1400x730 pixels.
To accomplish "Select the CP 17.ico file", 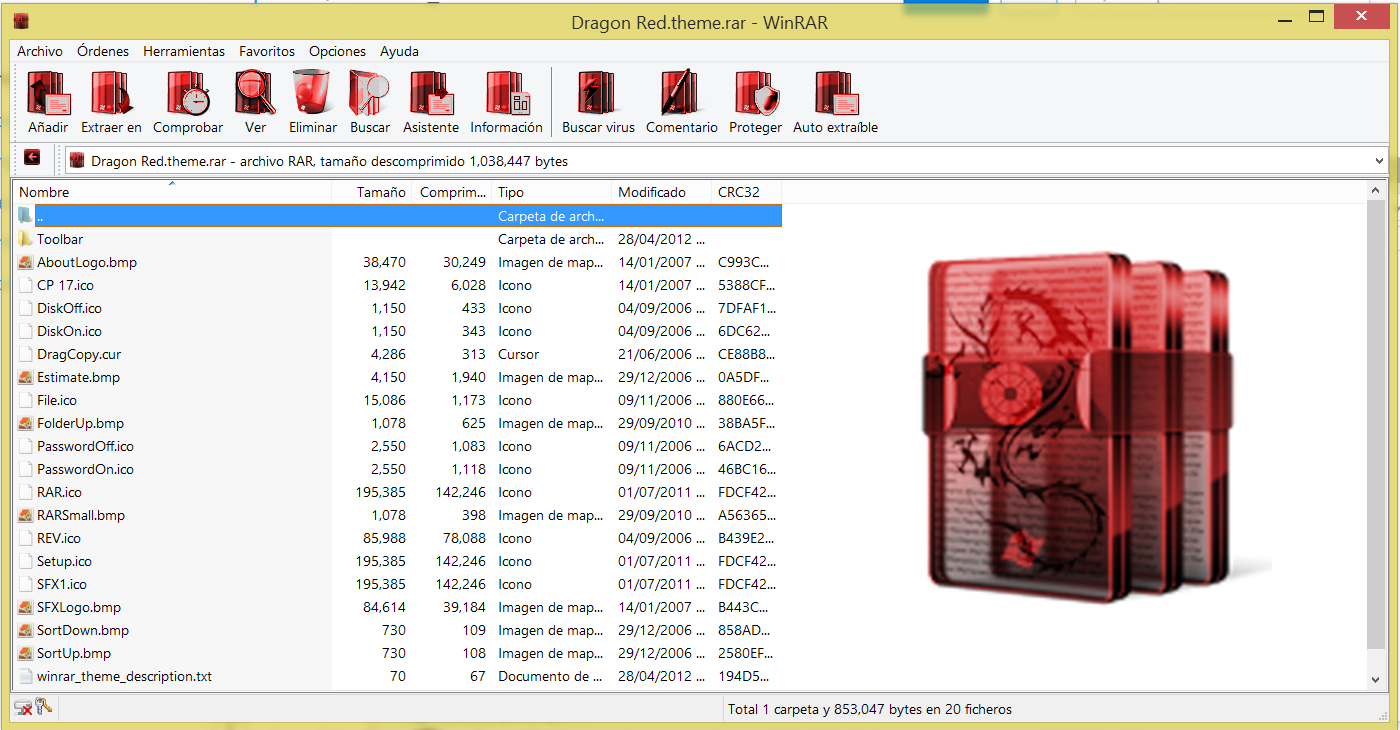I will (65, 285).
